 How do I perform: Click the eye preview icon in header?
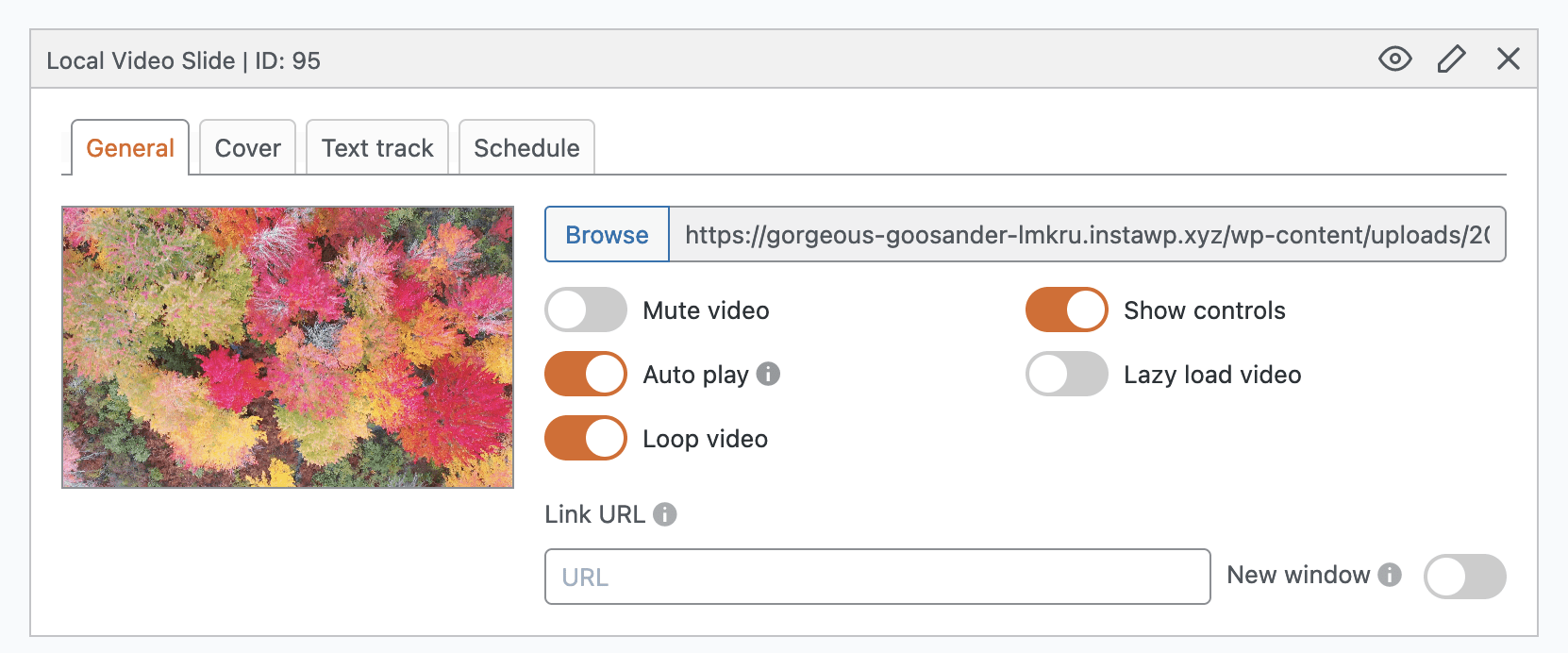click(1394, 59)
